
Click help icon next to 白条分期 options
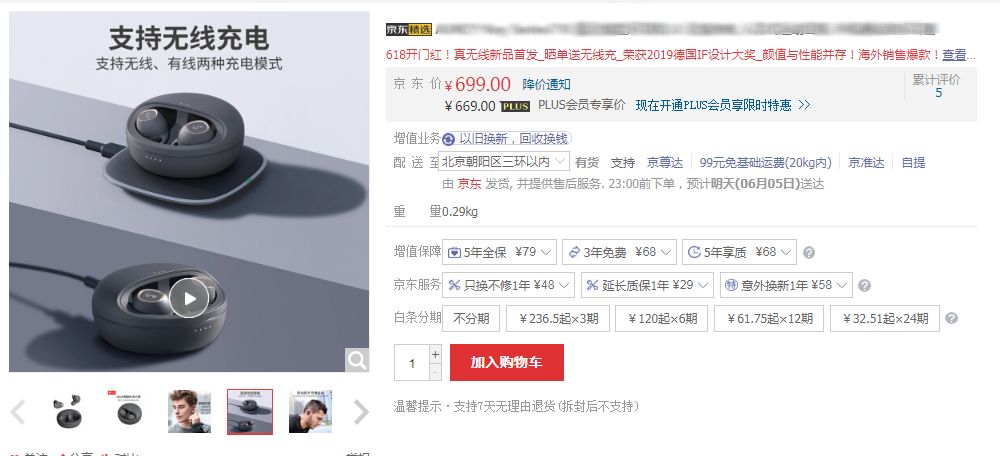[951, 318]
